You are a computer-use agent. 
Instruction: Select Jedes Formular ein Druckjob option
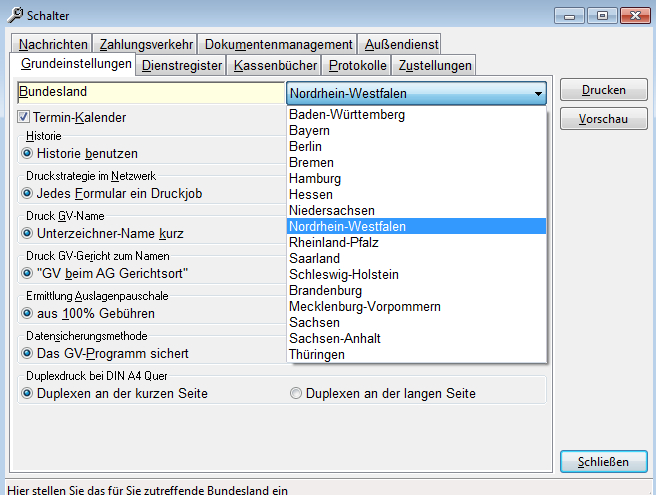[27, 194]
